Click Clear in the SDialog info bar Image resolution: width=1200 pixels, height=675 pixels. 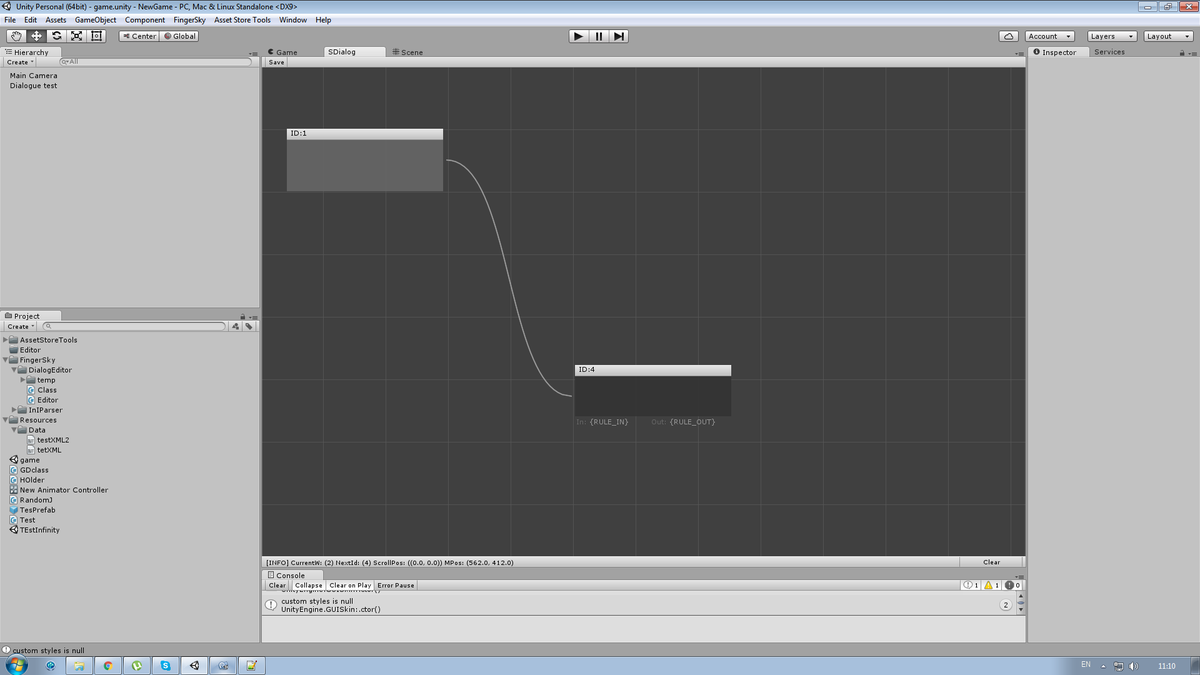tap(991, 562)
